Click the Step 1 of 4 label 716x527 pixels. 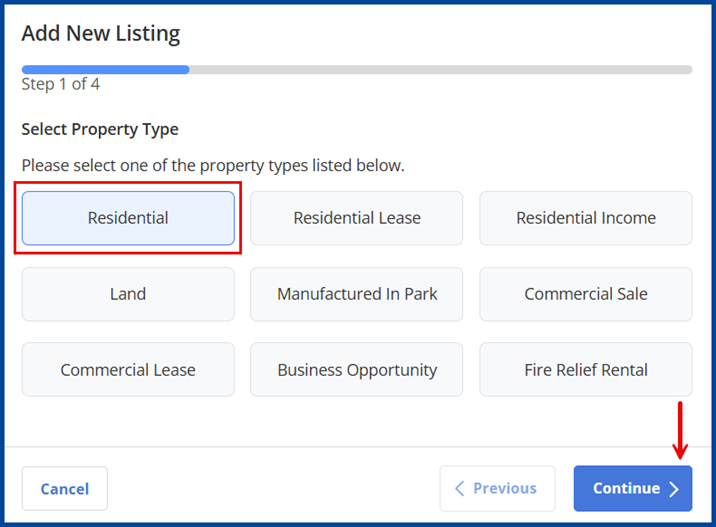(60, 85)
